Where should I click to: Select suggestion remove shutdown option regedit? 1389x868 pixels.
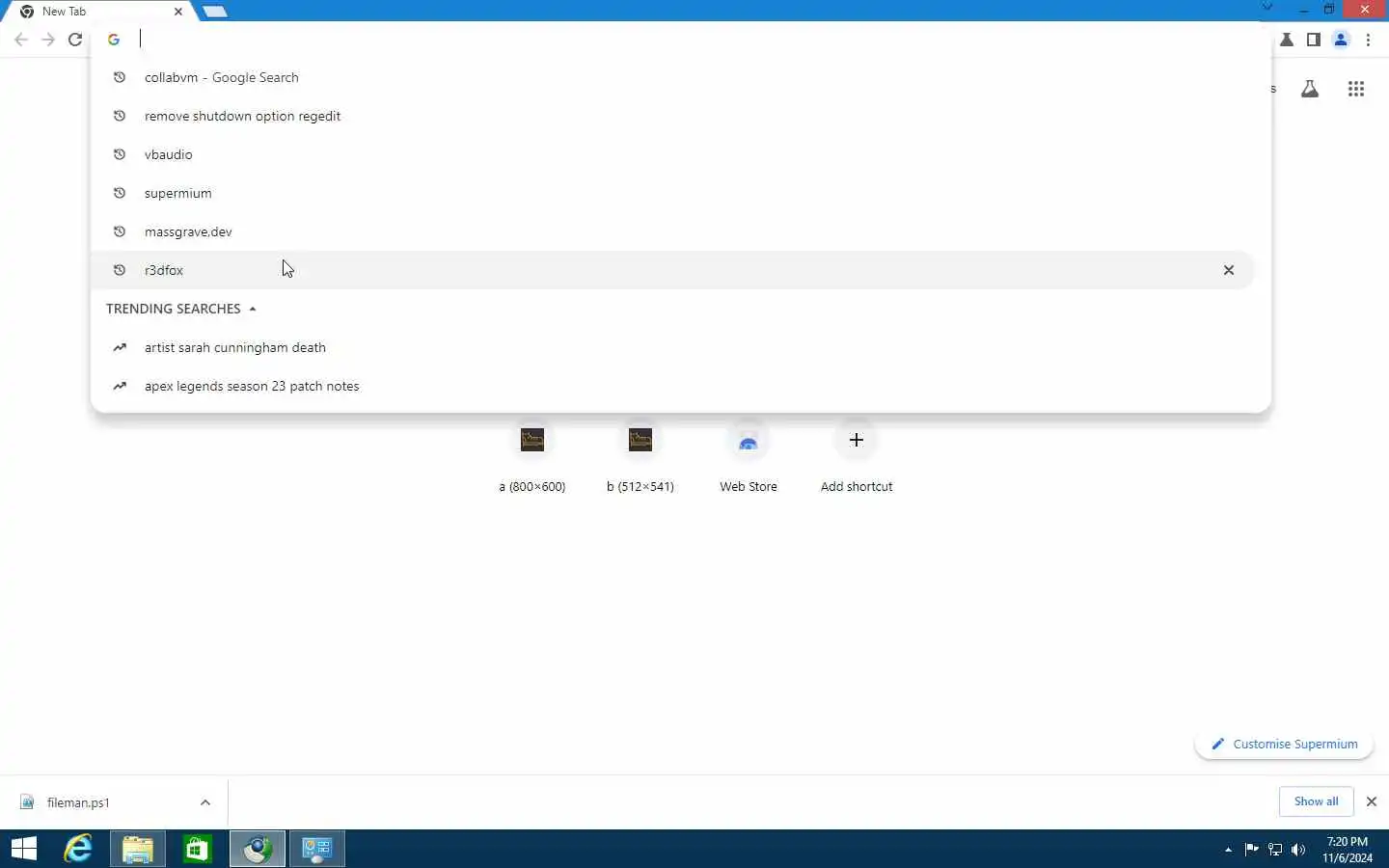pyautogui.click(x=672, y=116)
